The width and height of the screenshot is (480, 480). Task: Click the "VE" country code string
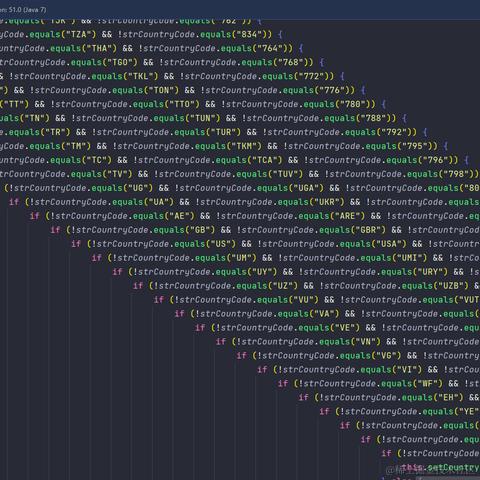click(345, 328)
